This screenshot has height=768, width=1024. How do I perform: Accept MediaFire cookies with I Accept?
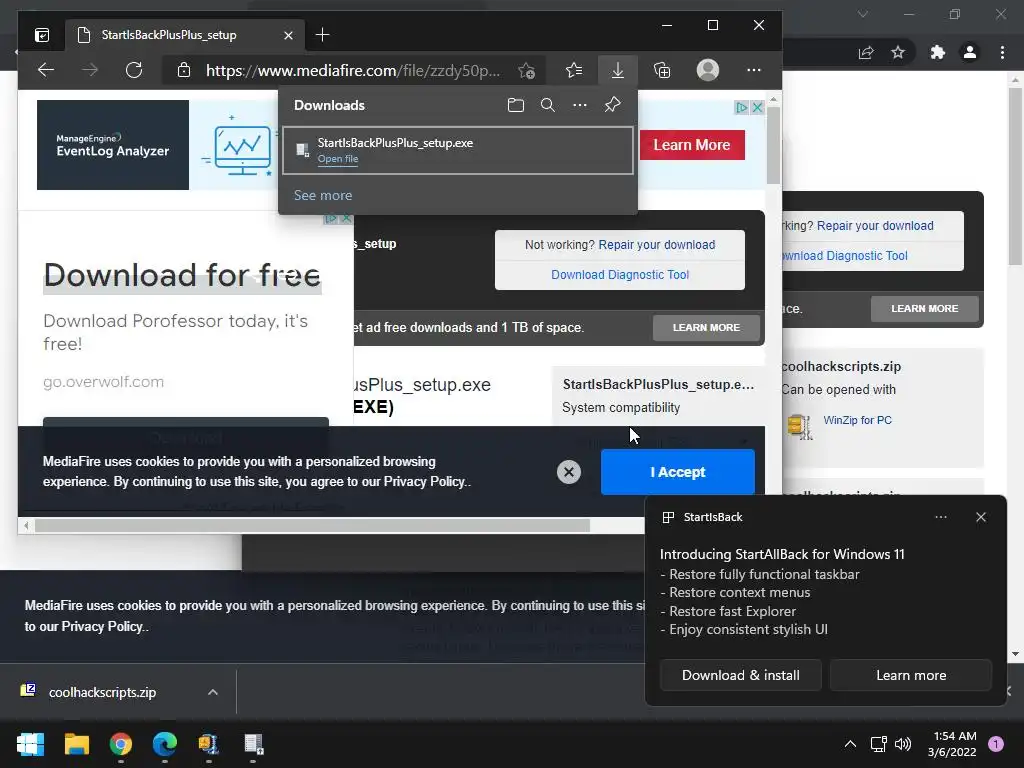pos(678,472)
